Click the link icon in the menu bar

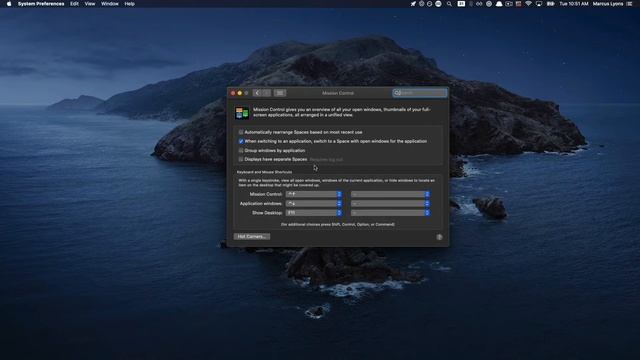point(479,4)
